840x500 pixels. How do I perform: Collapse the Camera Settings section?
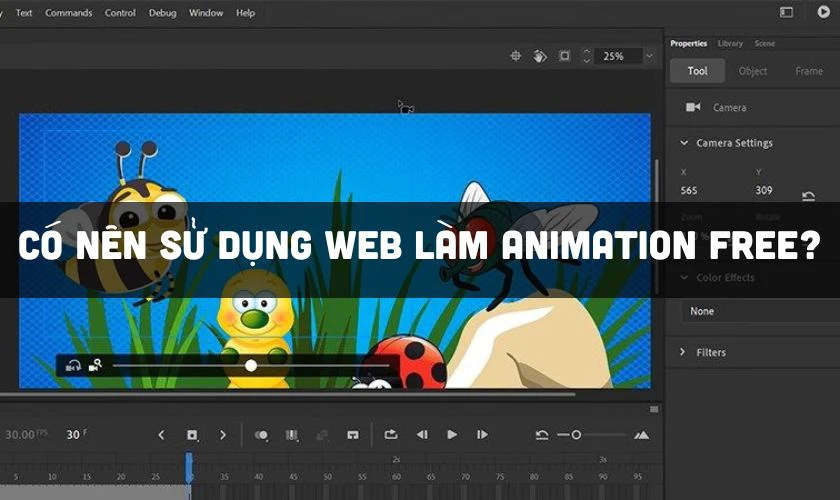click(684, 143)
